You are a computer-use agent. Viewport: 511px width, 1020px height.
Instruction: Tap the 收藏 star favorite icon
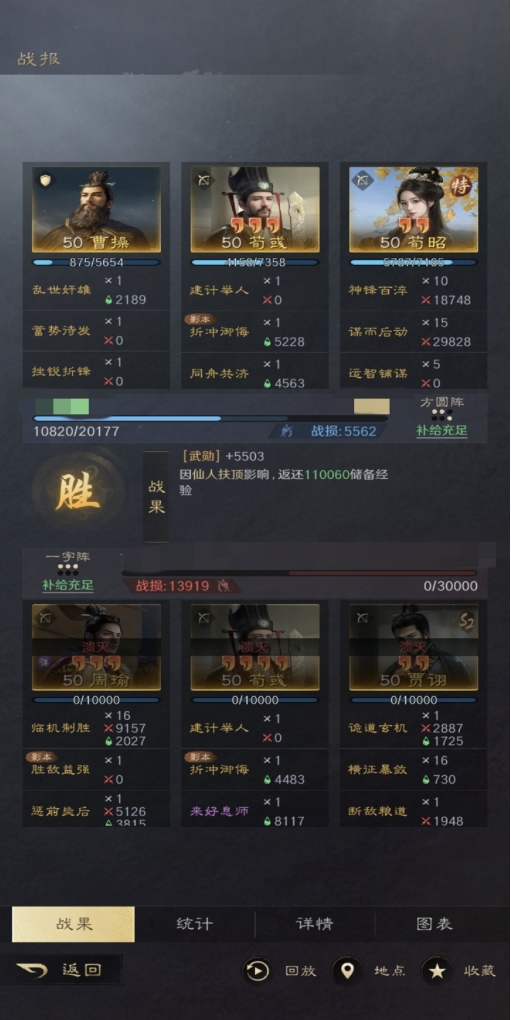click(437, 971)
